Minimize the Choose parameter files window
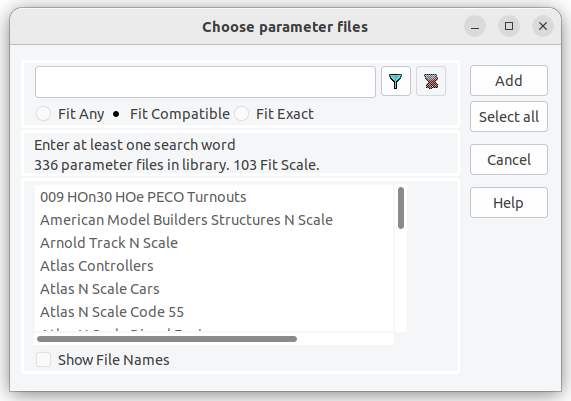The height and width of the screenshot is (401, 571). point(475,27)
